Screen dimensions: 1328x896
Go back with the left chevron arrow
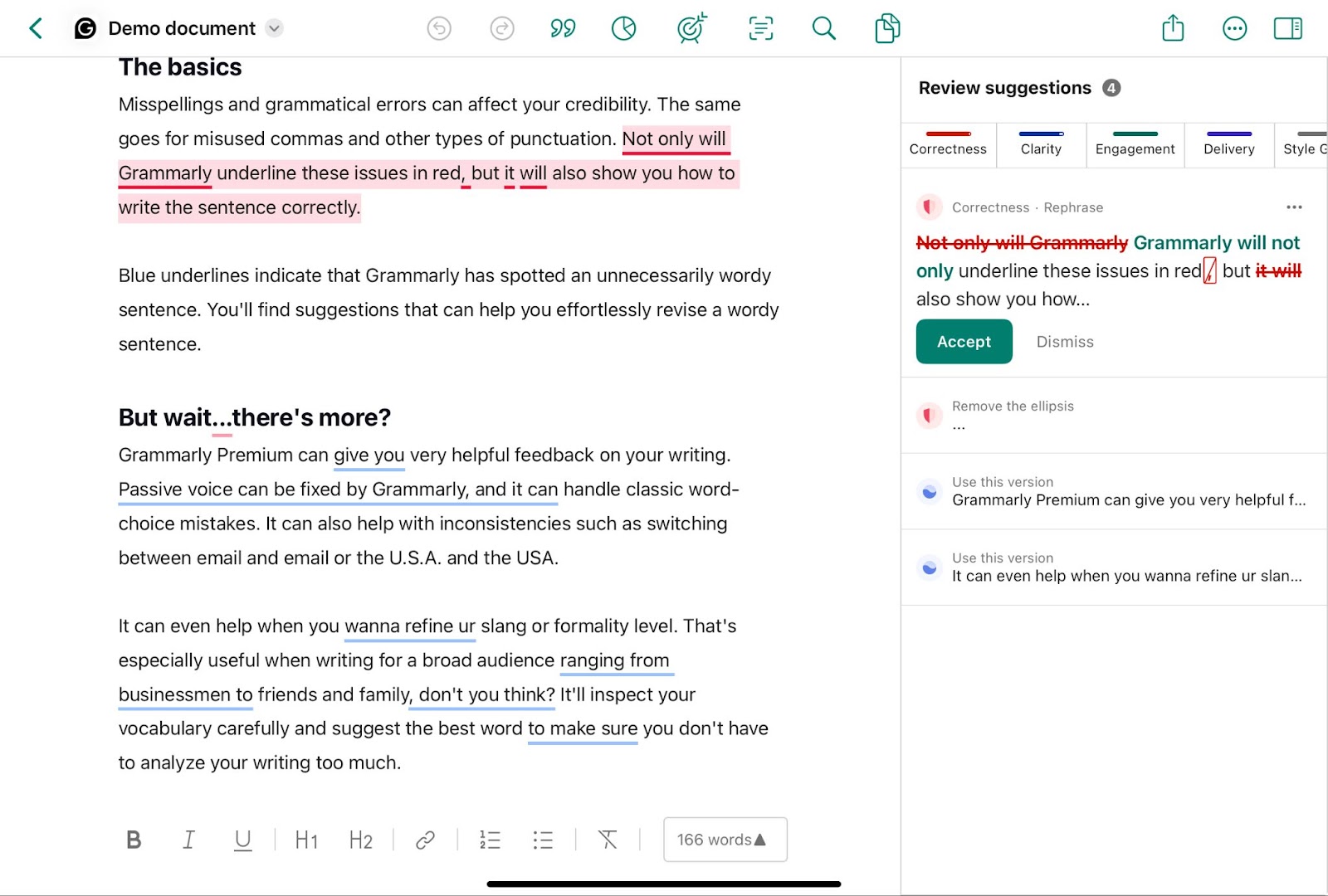36,28
